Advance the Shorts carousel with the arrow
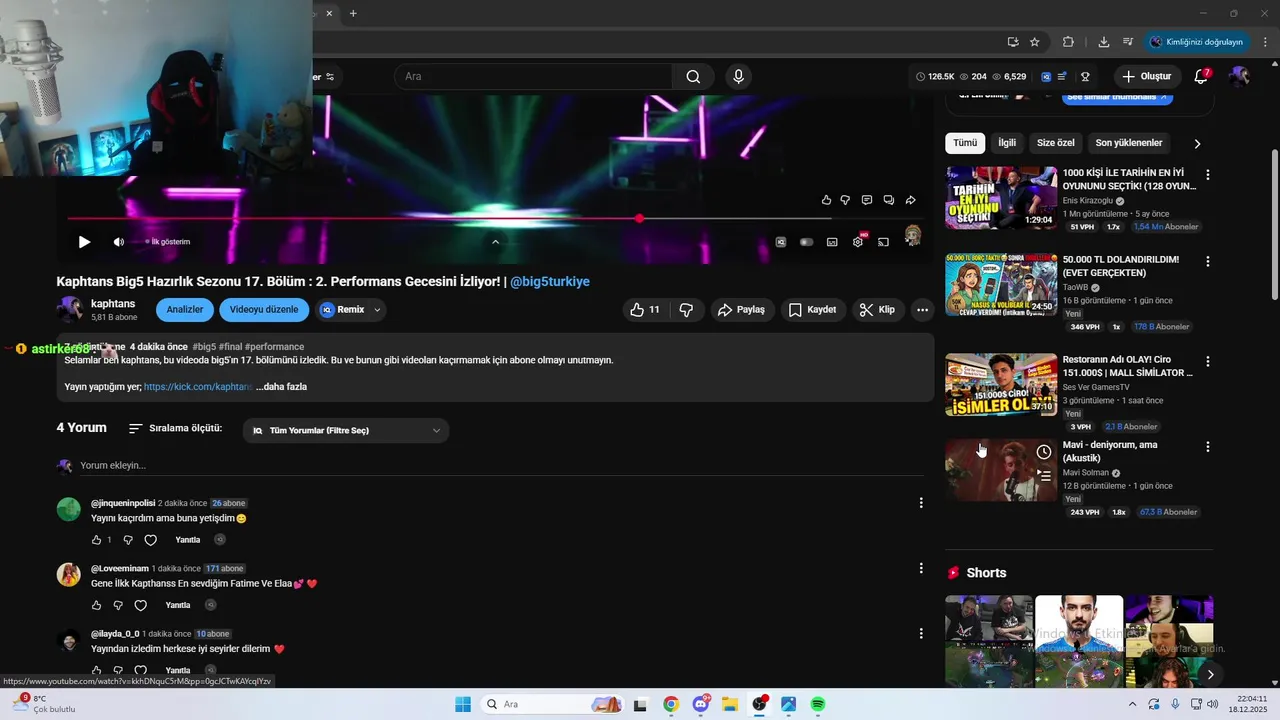The width and height of the screenshot is (1280, 720). pyautogui.click(x=1210, y=674)
